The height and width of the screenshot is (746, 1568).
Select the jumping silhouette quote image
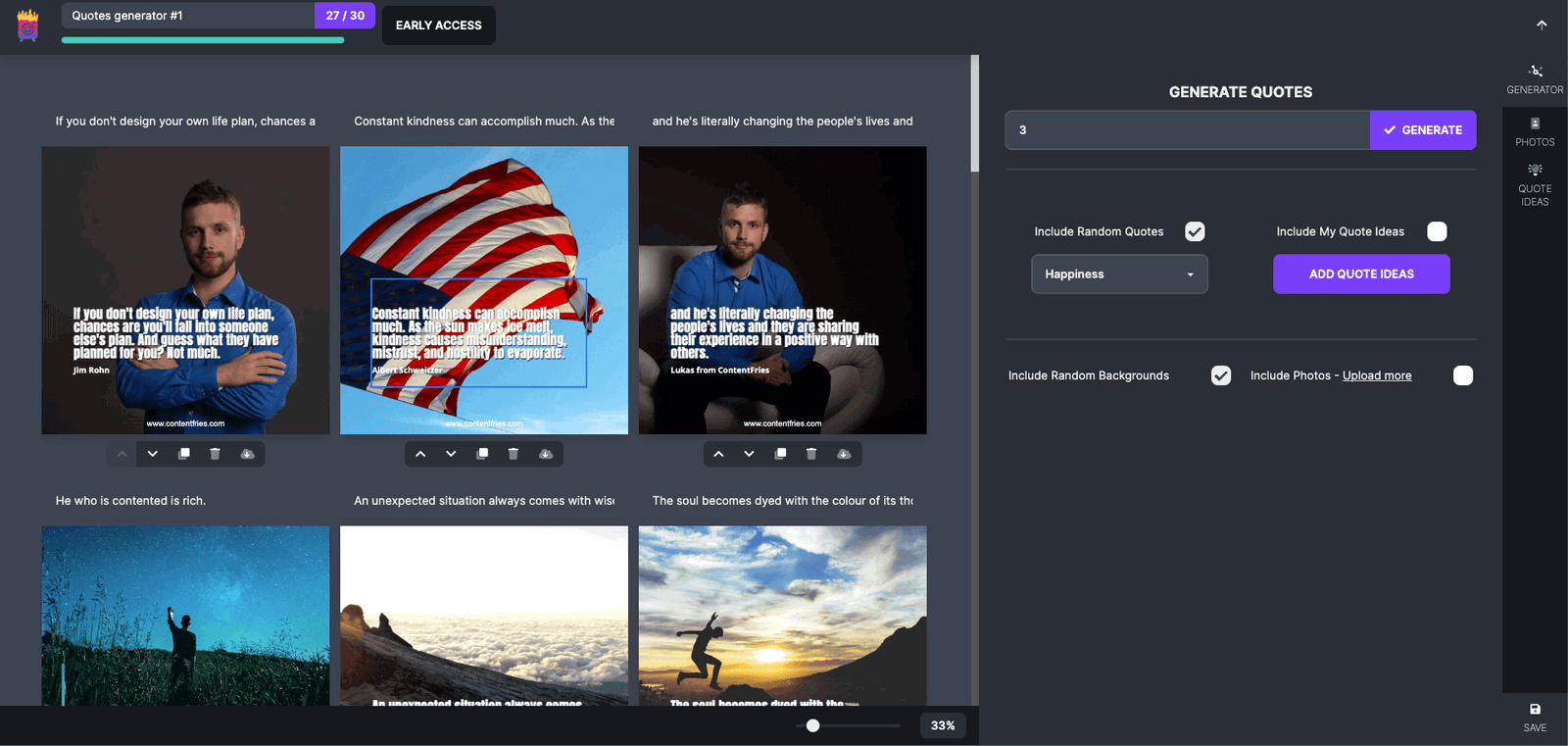[x=782, y=616]
